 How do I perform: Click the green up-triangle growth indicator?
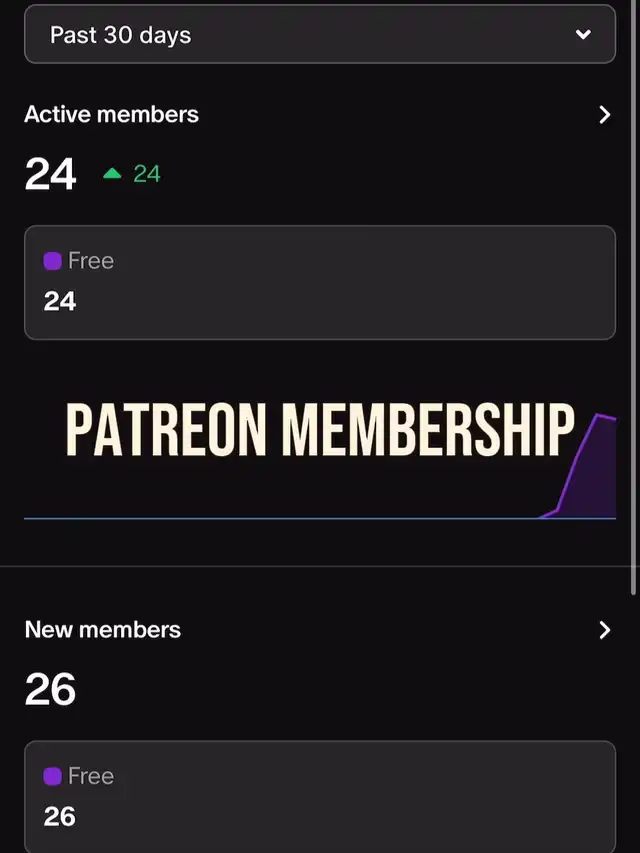point(112,174)
